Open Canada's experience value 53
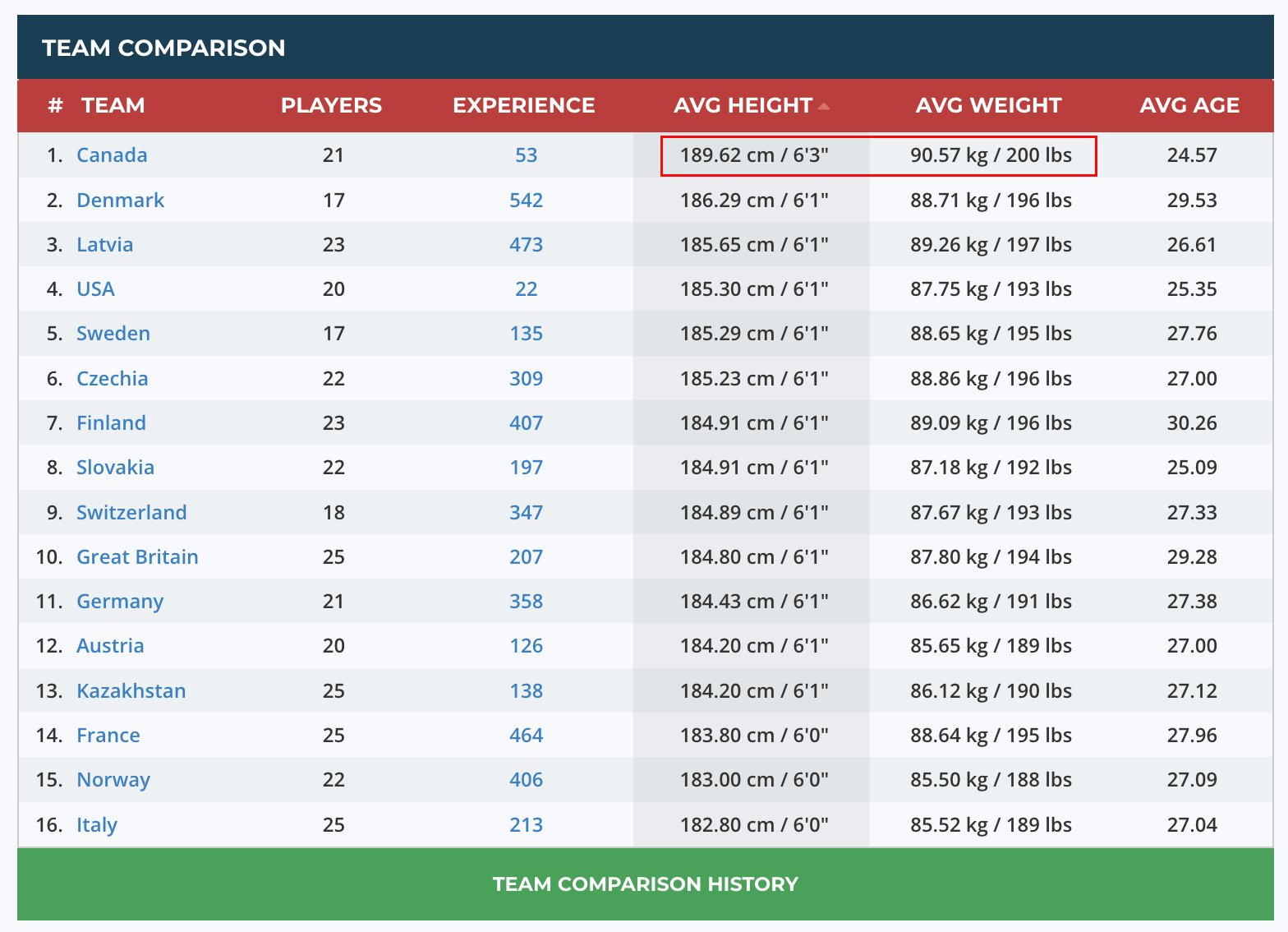The width and height of the screenshot is (1288, 932). [x=527, y=155]
